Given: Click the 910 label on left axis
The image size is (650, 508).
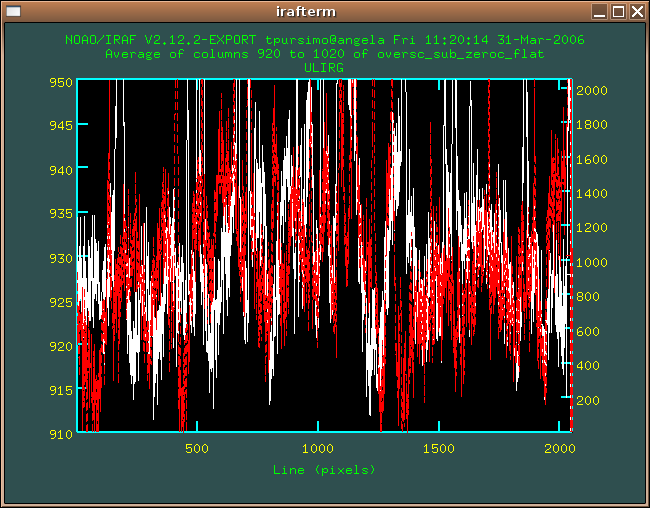Looking at the screenshot, I should (61, 434).
